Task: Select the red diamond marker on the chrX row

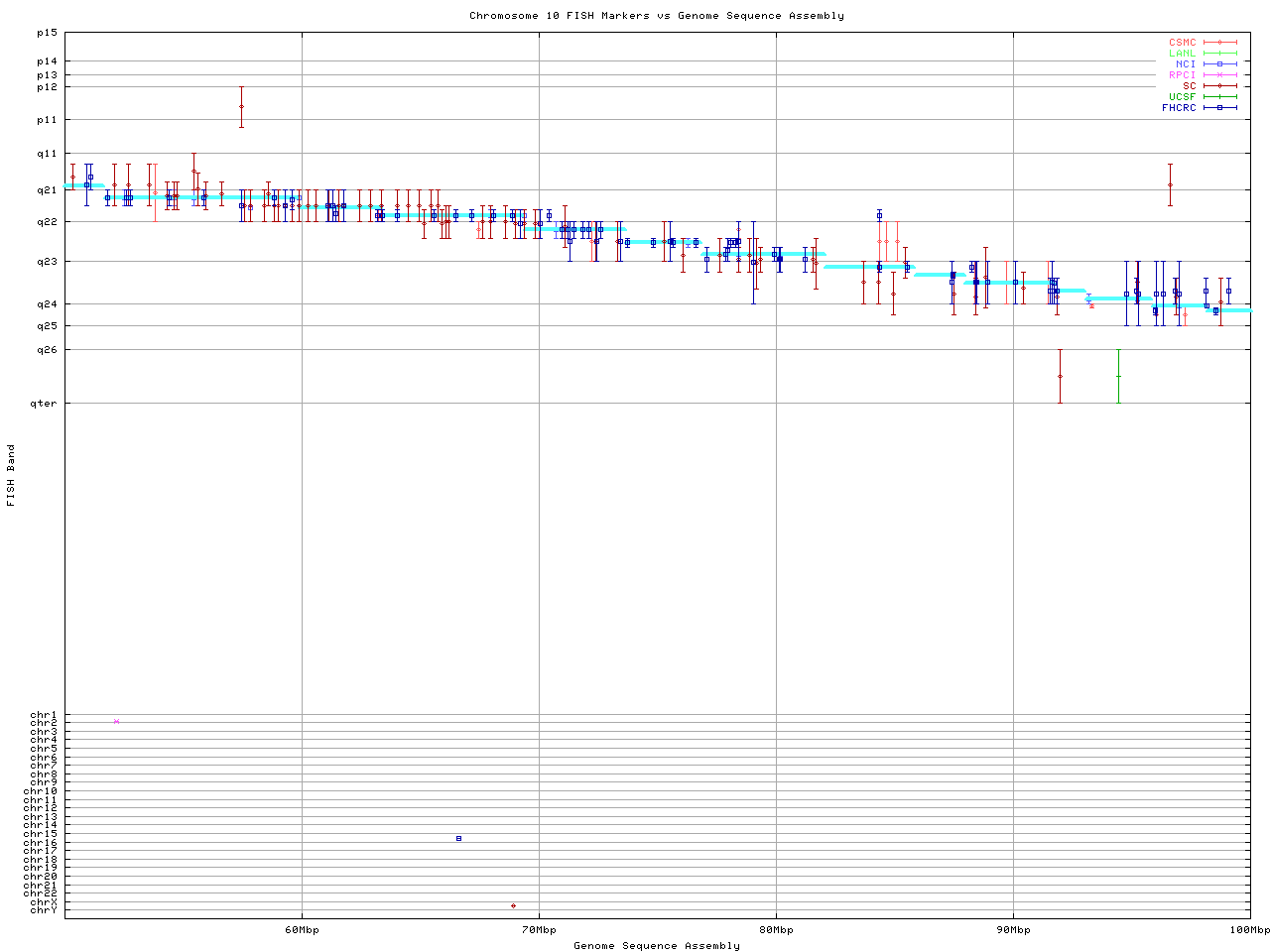Action: pyautogui.click(x=513, y=905)
